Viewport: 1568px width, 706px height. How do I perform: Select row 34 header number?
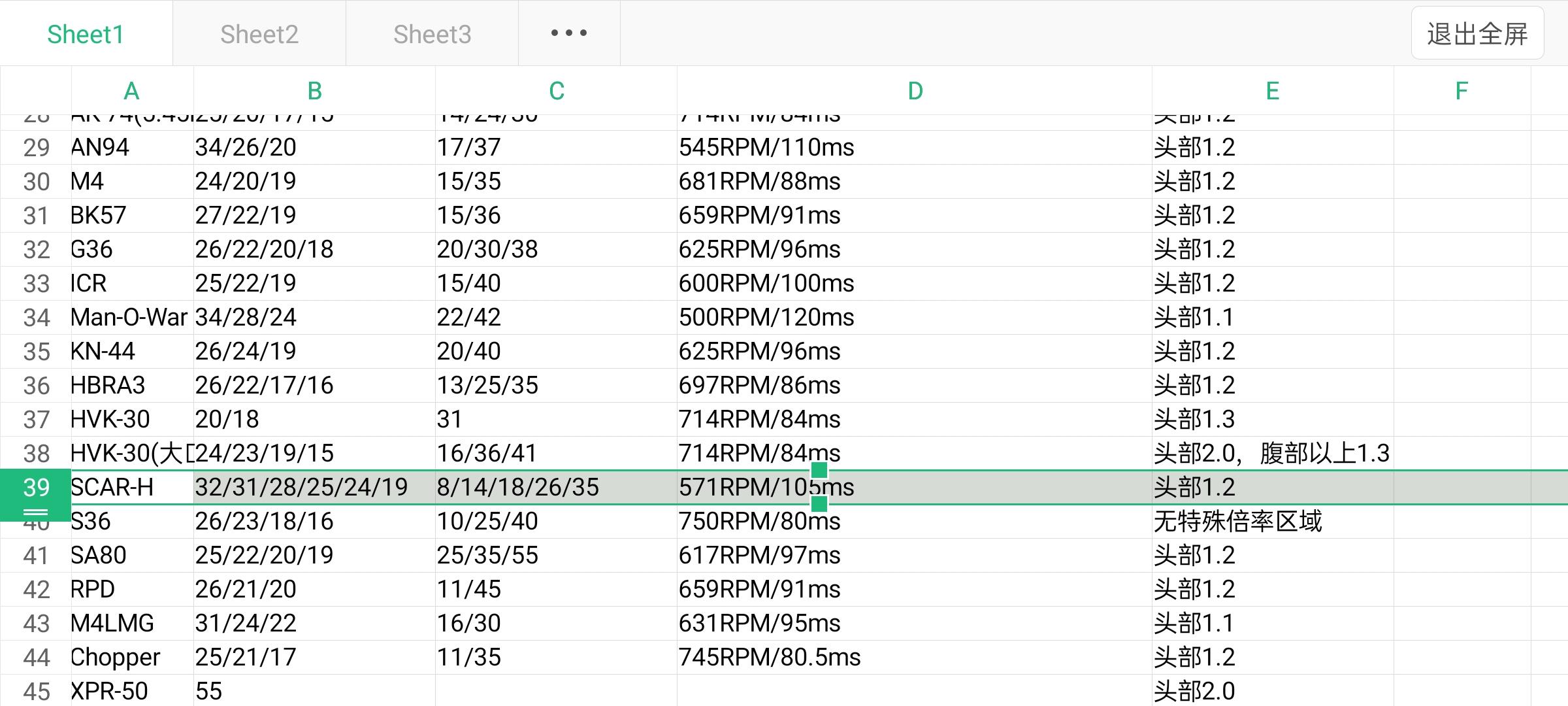coord(36,318)
